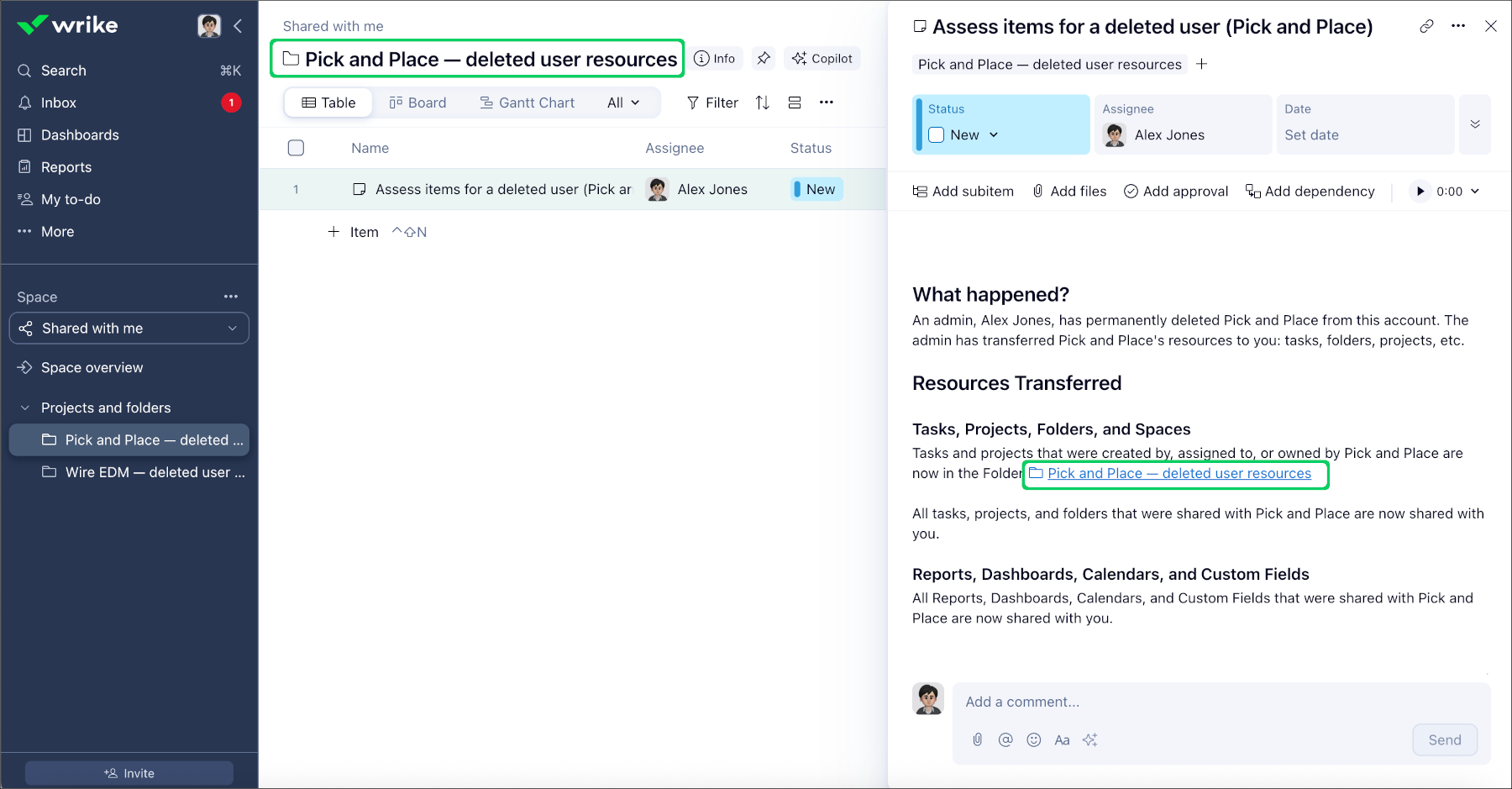Mark task complete via Status checkbox
Viewport: 1512px width, 789px height.
tap(937, 135)
